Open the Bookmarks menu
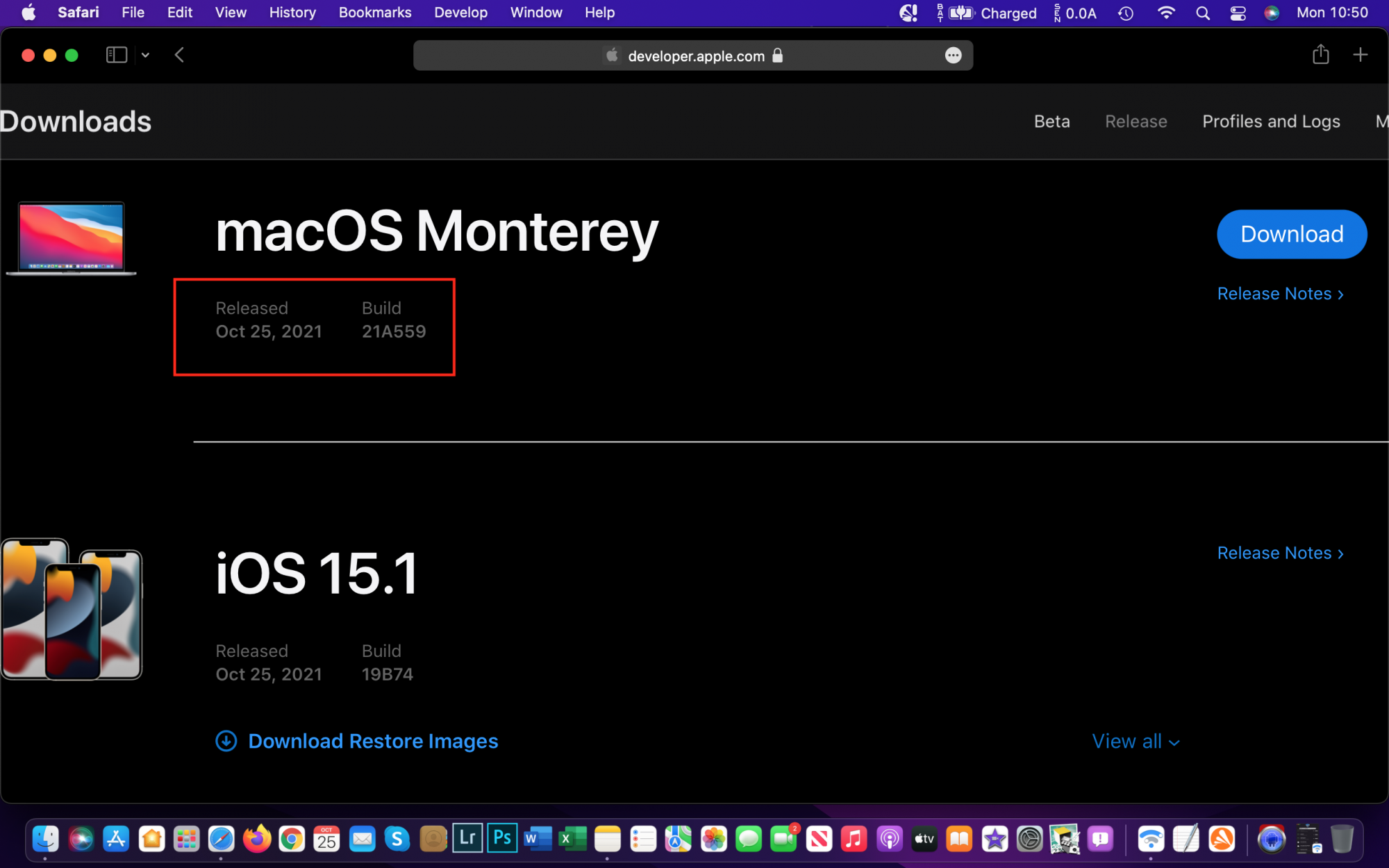 (x=375, y=12)
